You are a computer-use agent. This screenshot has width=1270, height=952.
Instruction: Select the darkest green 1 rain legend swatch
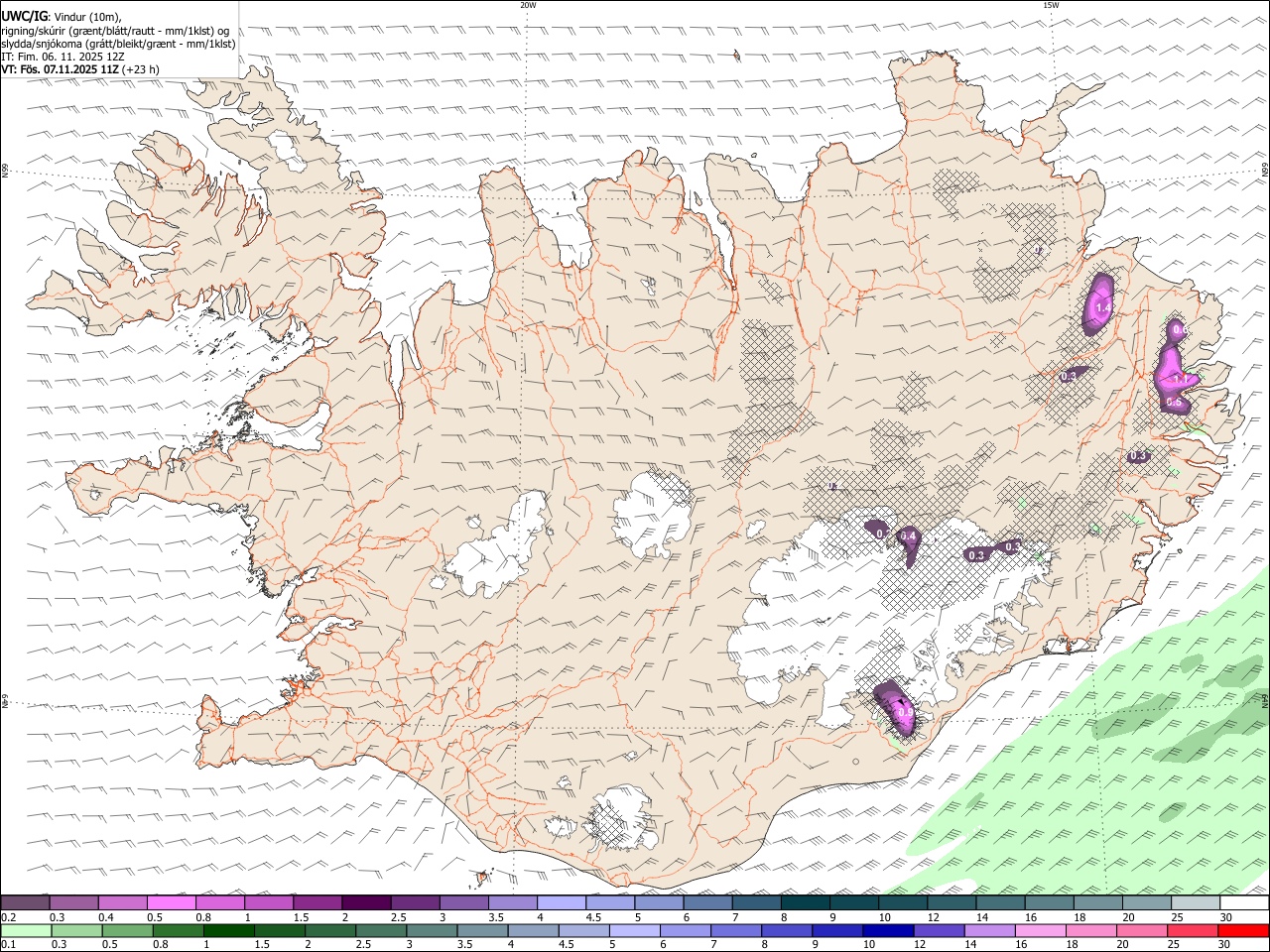pyautogui.click(x=228, y=930)
